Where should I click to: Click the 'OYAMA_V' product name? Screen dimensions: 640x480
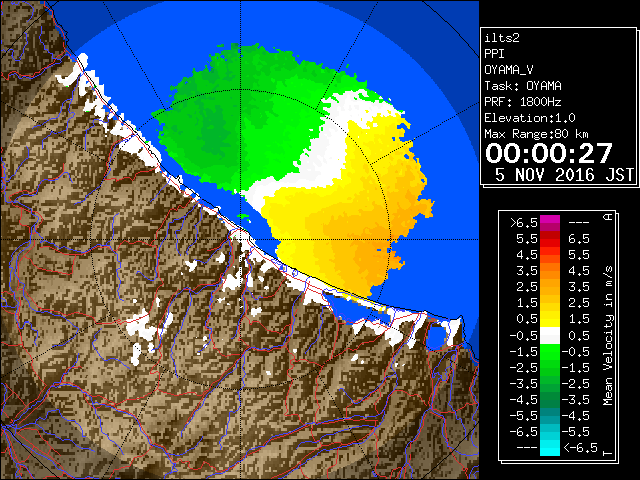(x=509, y=70)
